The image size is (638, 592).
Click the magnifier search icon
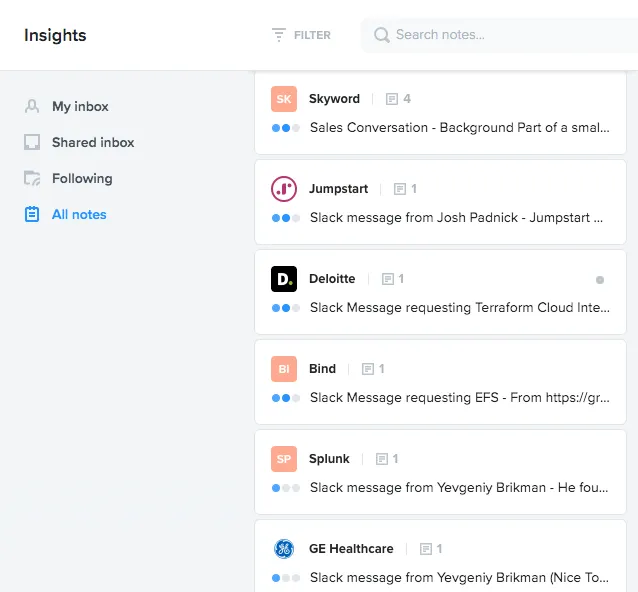pos(381,35)
